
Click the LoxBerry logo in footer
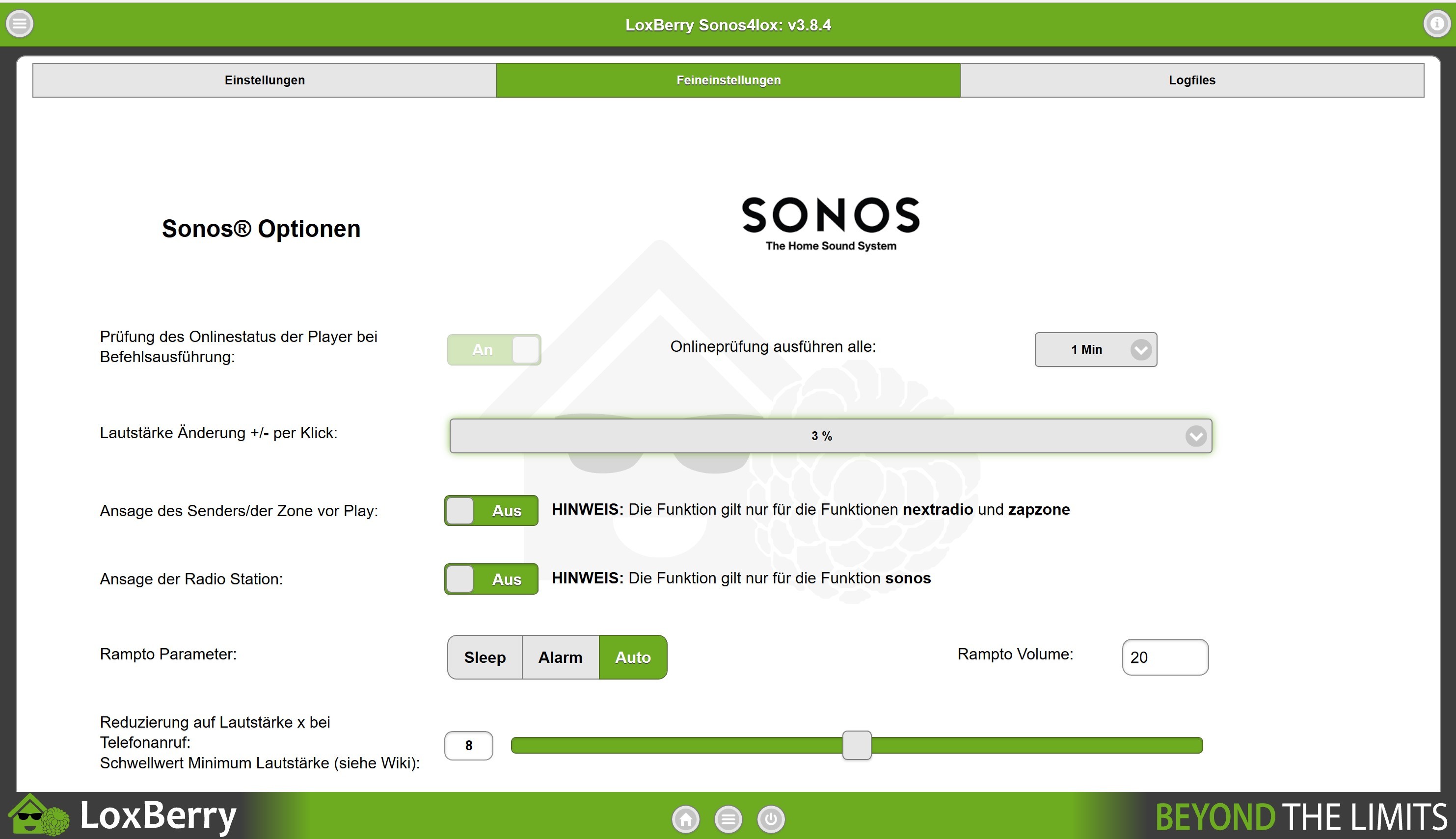(x=124, y=816)
